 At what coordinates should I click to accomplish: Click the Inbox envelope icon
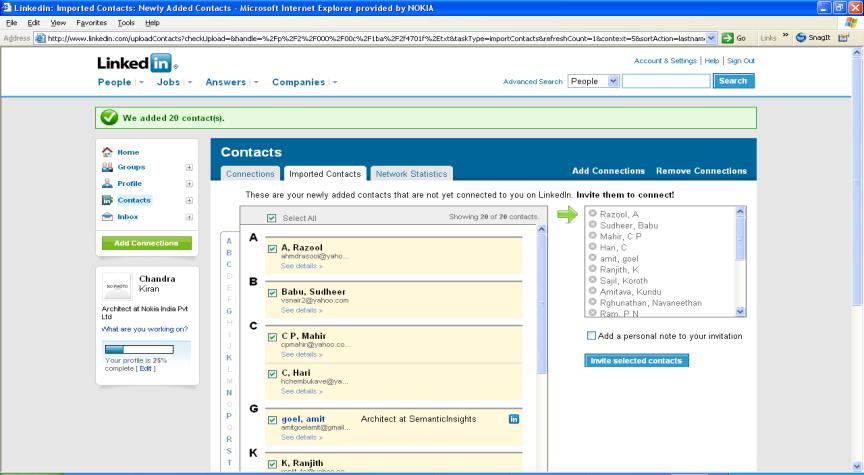tap(107, 217)
